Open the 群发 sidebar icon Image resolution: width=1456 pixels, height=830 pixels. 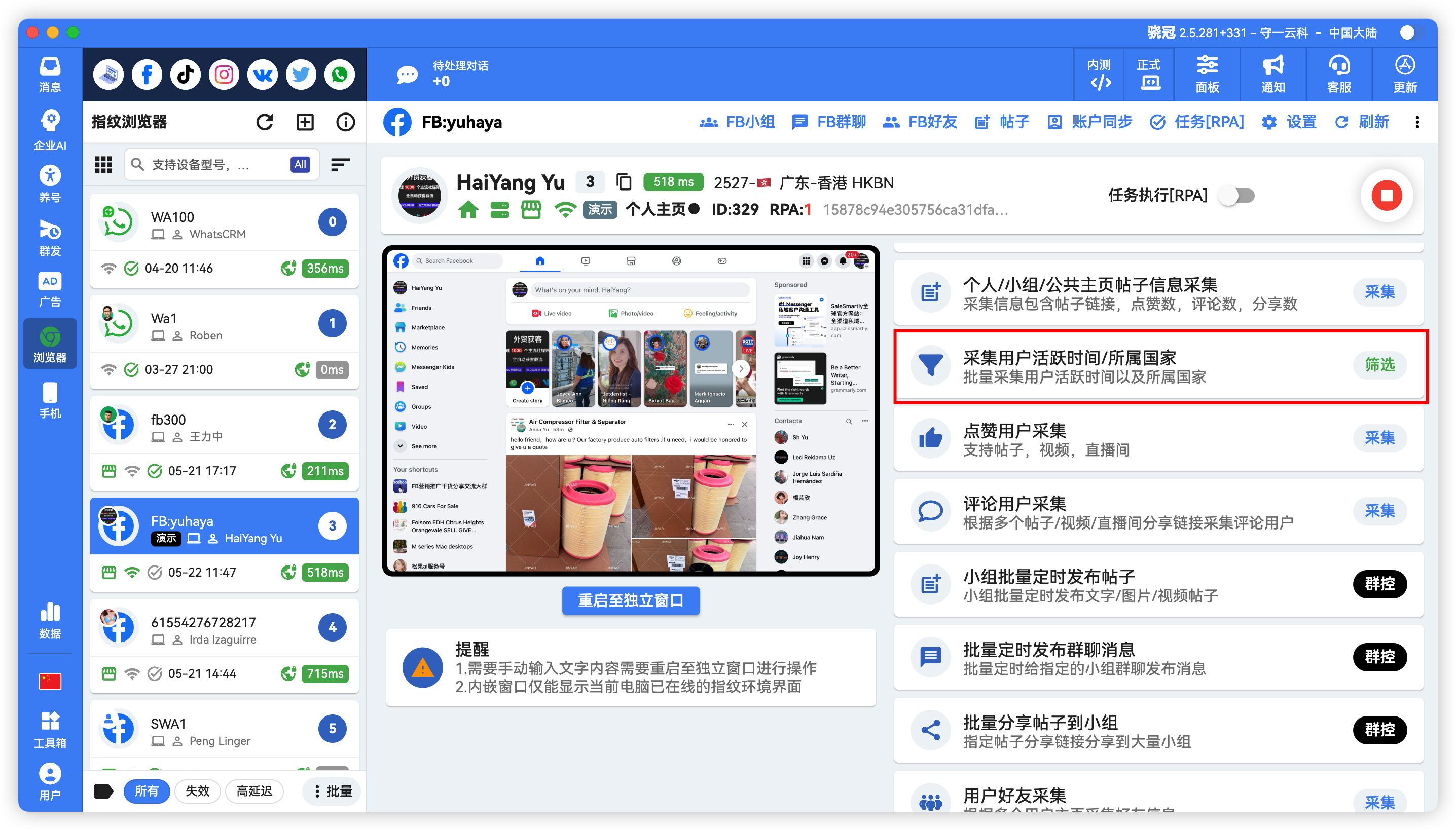point(50,237)
